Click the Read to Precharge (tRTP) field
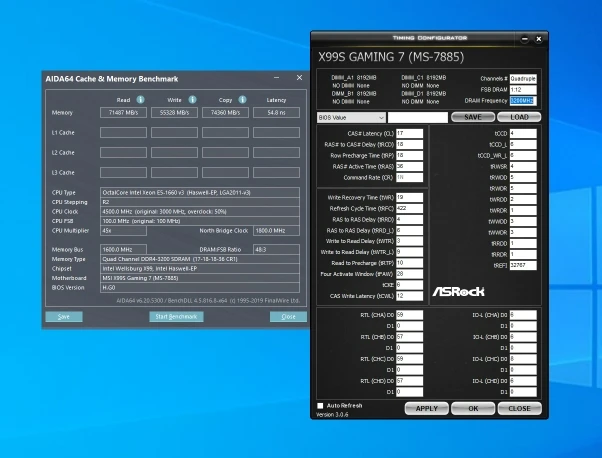Viewport: 602px width, 458px height. 409,263
